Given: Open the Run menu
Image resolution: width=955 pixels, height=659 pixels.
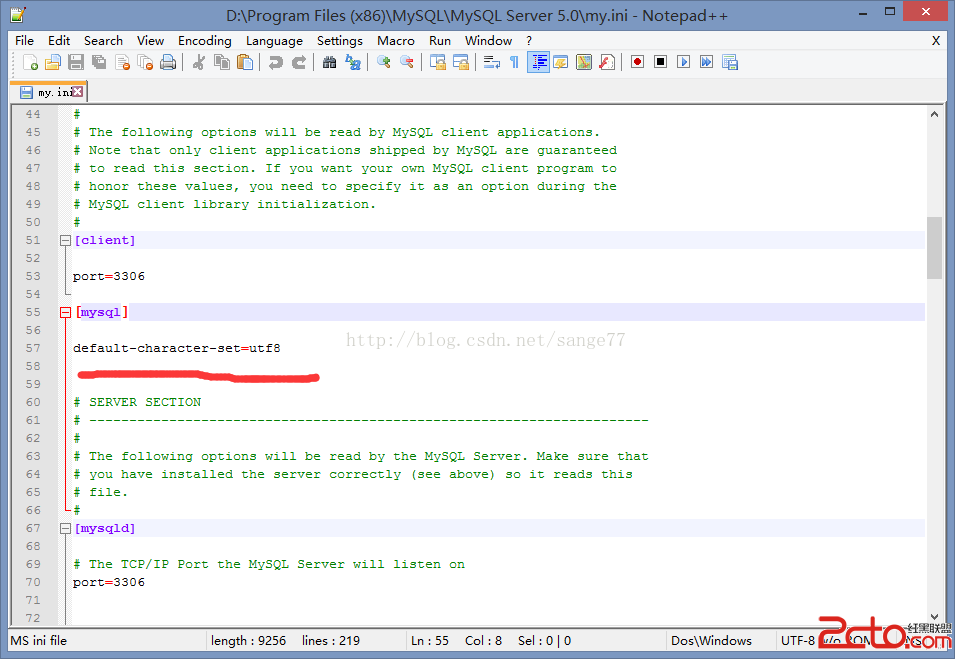Looking at the screenshot, I should pyautogui.click(x=440, y=41).
